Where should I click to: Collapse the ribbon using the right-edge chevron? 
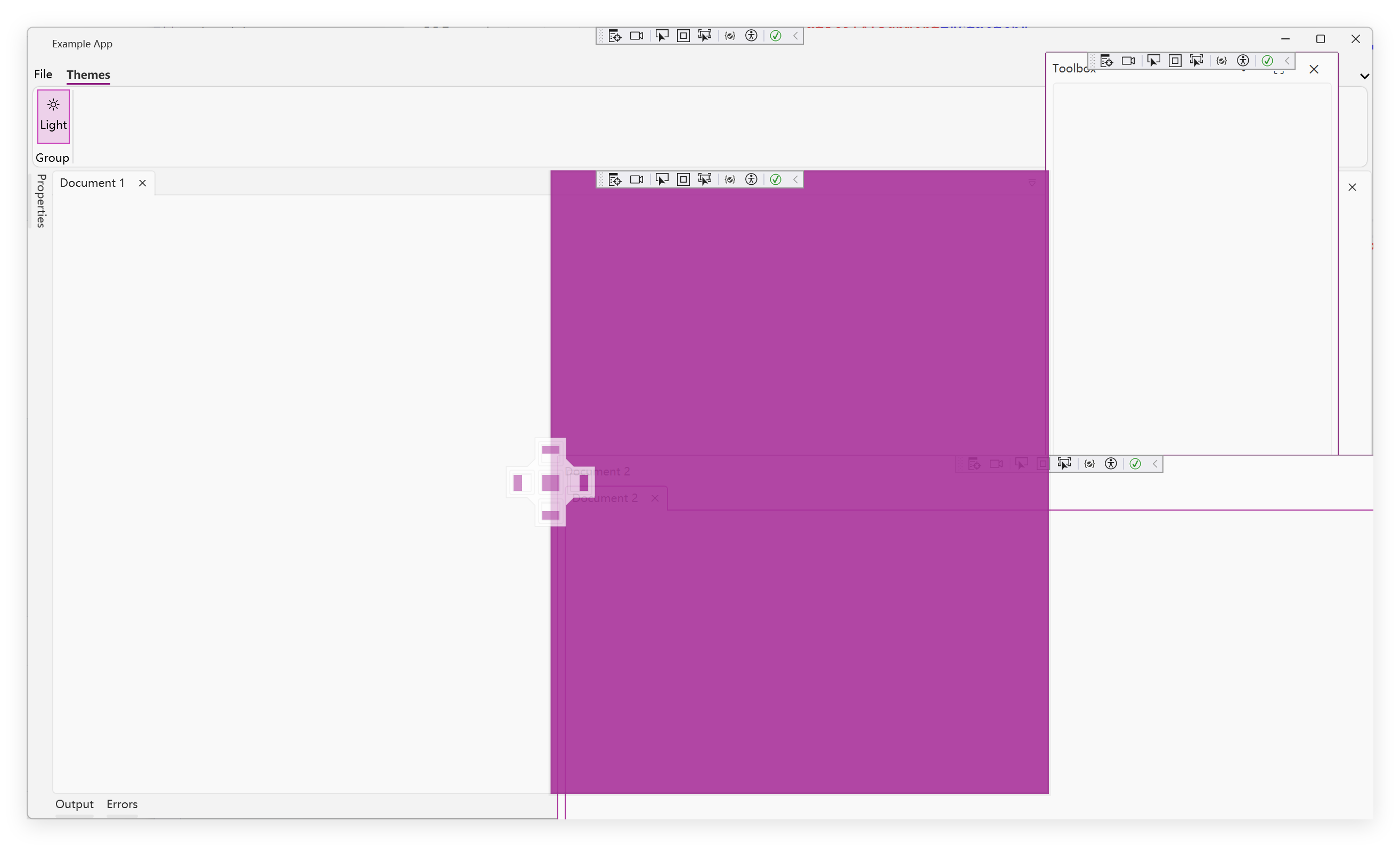click(1364, 76)
